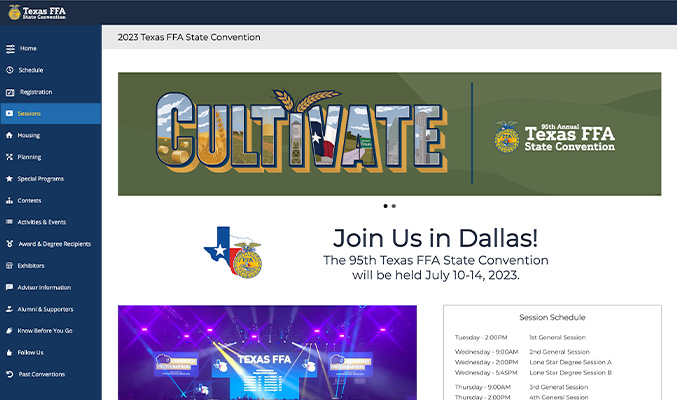Open the Planning menu item
The height and width of the screenshot is (400, 677).
click(29, 157)
